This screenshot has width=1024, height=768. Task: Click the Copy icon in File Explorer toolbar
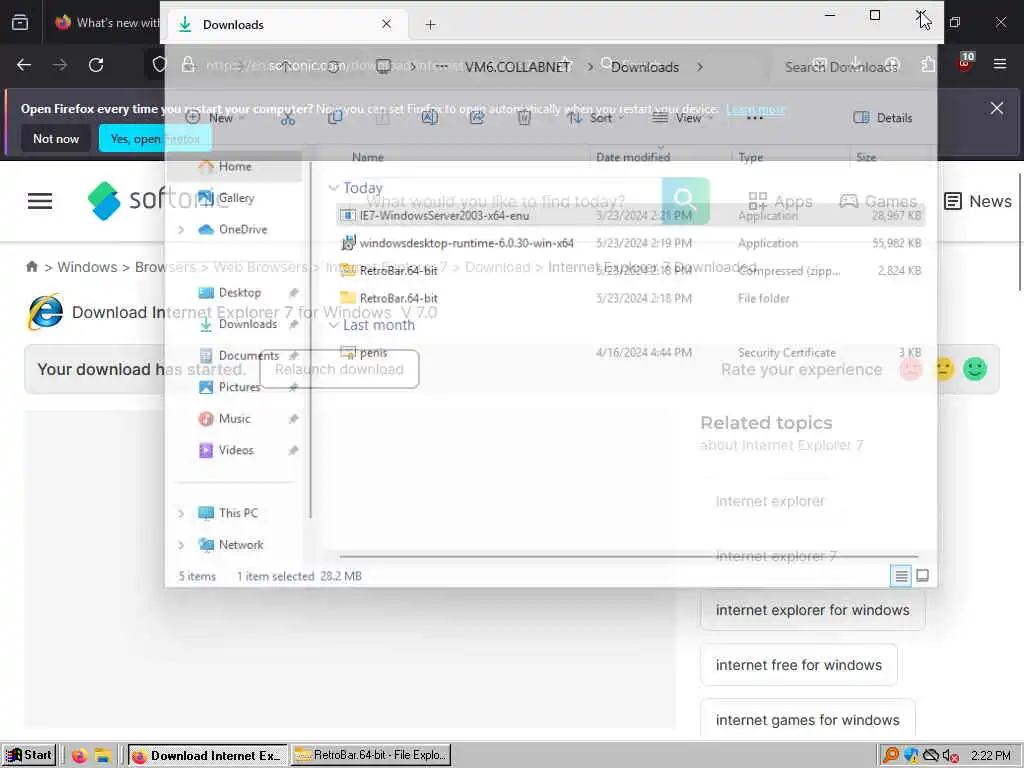click(x=335, y=118)
